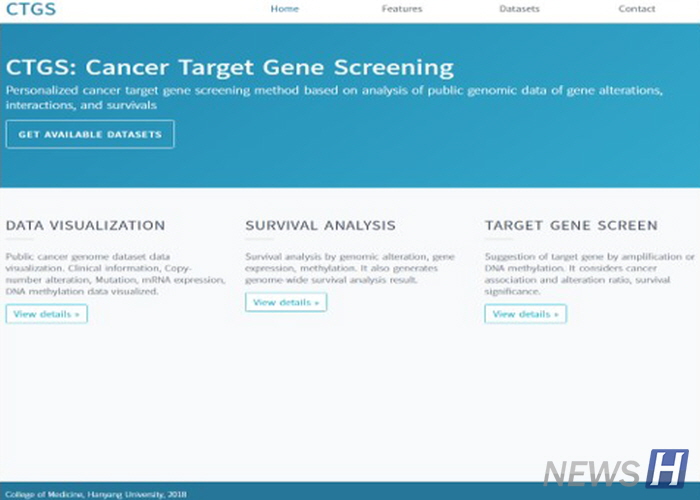Click the blue H icon in watermark
Image resolution: width=700 pixels, height=500 pixels.
pos(667,469)
